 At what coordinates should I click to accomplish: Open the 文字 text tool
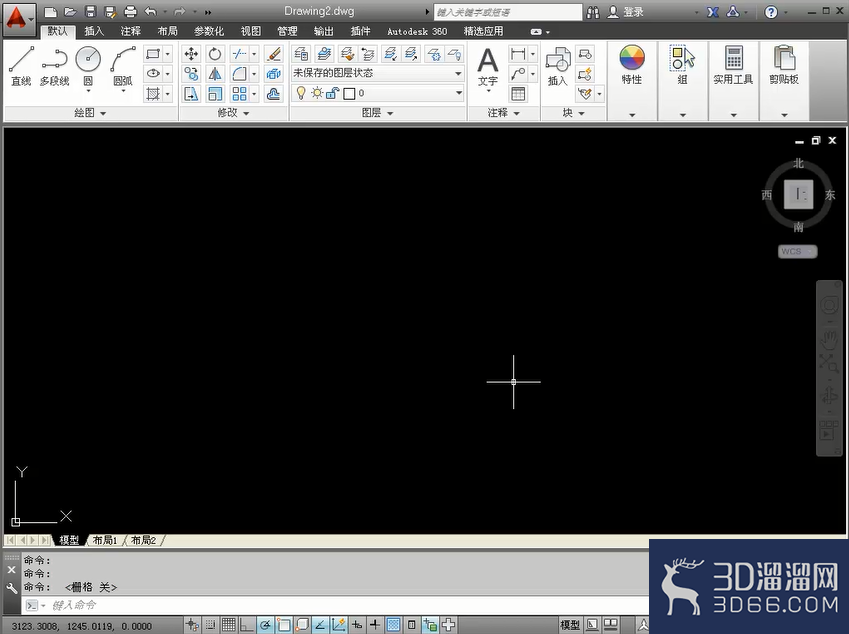(488, 68)
